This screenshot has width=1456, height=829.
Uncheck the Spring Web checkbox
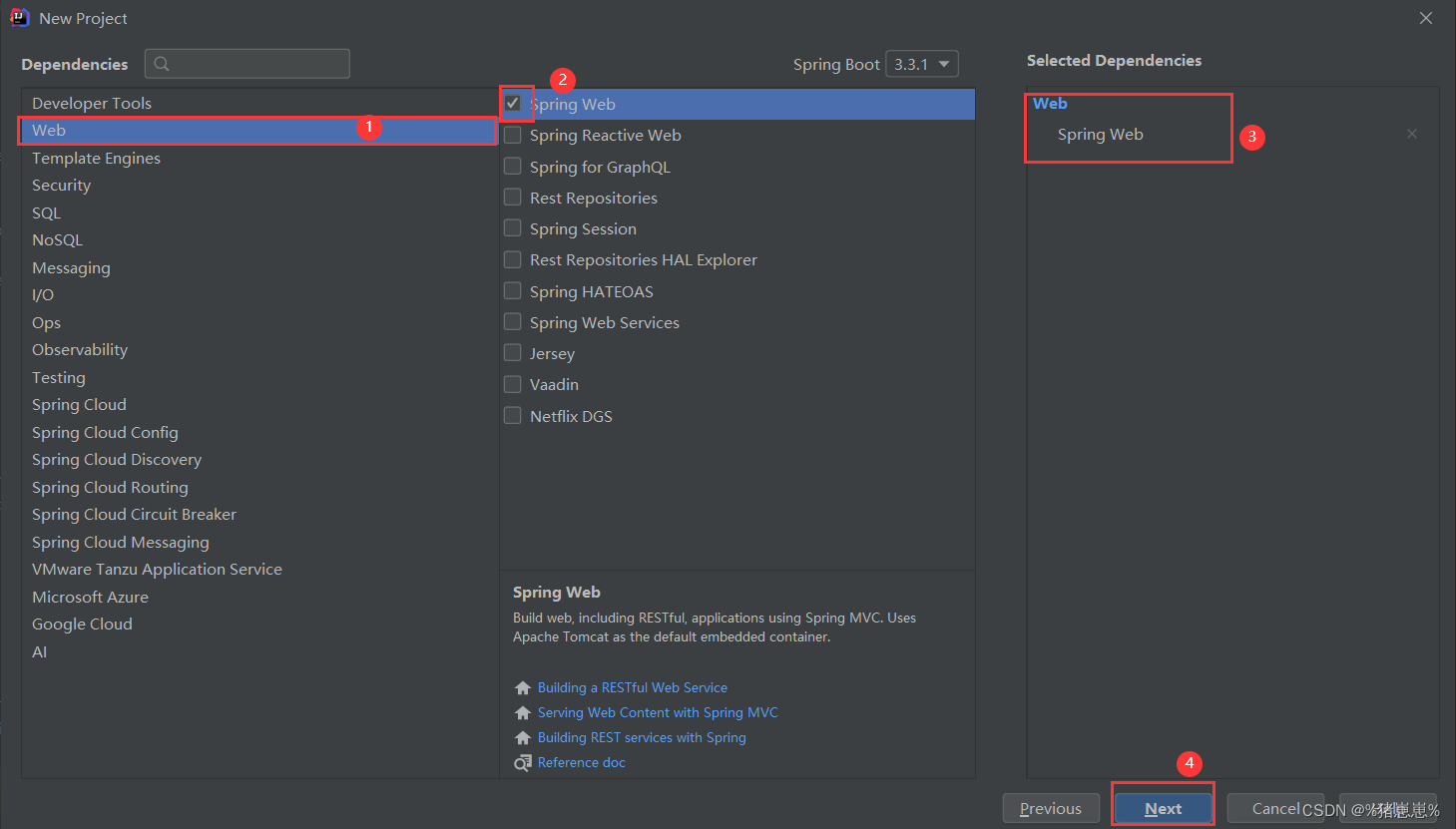(x=513, y=103)
